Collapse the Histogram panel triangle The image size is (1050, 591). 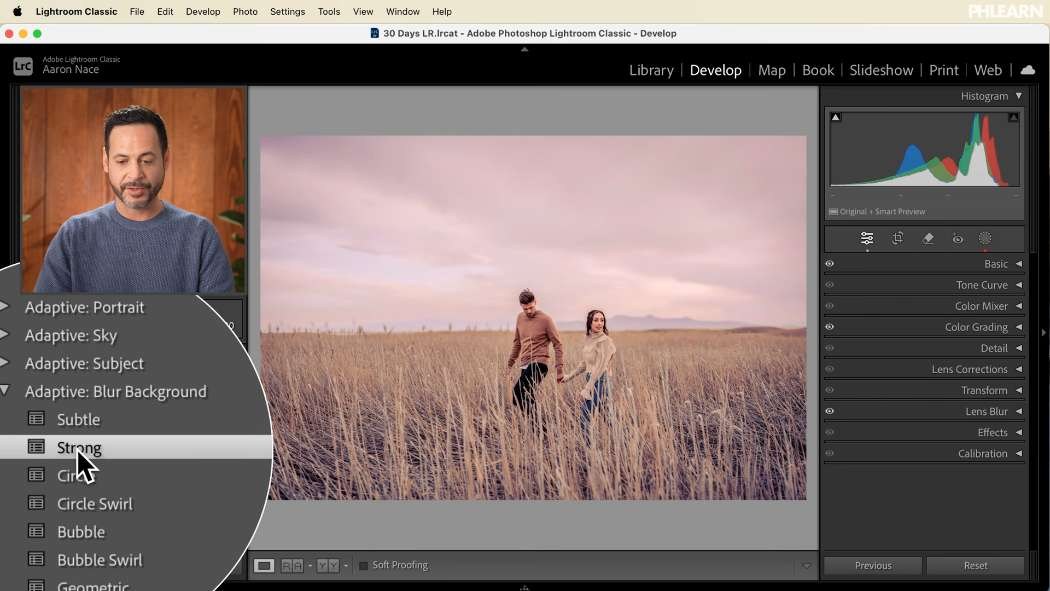(1019, 96)
